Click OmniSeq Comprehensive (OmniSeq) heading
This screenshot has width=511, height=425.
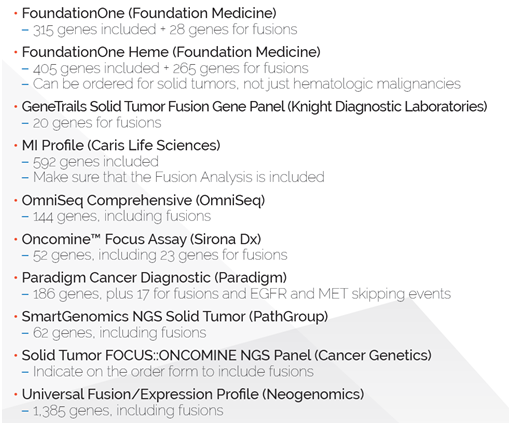[143, 201]
